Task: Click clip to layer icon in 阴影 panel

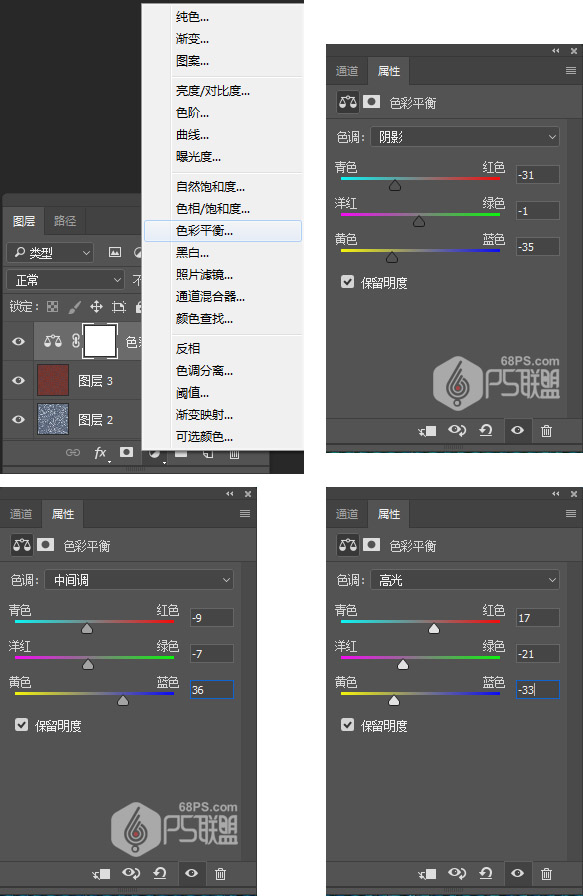Action: pos(427,431)
